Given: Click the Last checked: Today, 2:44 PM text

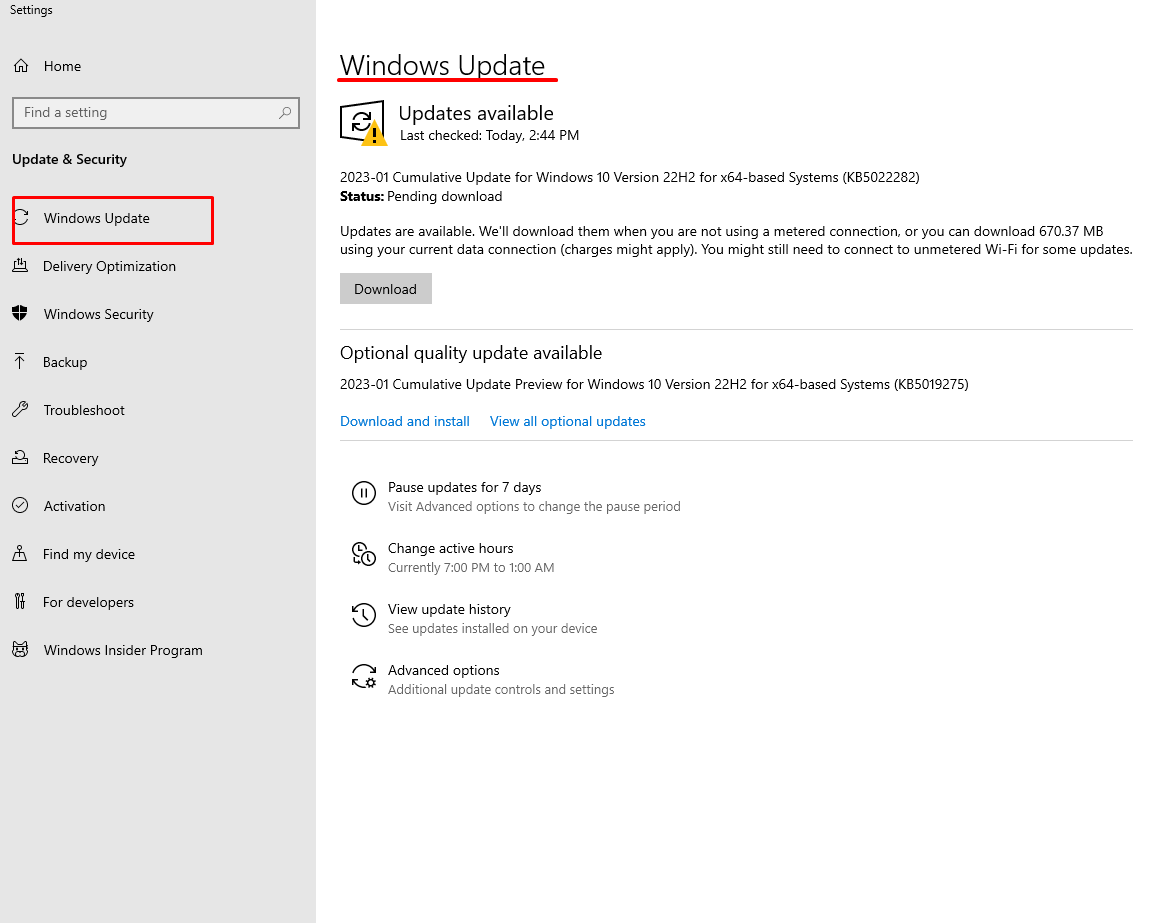Looking at the screenshot, I should [x=489, y=135].
